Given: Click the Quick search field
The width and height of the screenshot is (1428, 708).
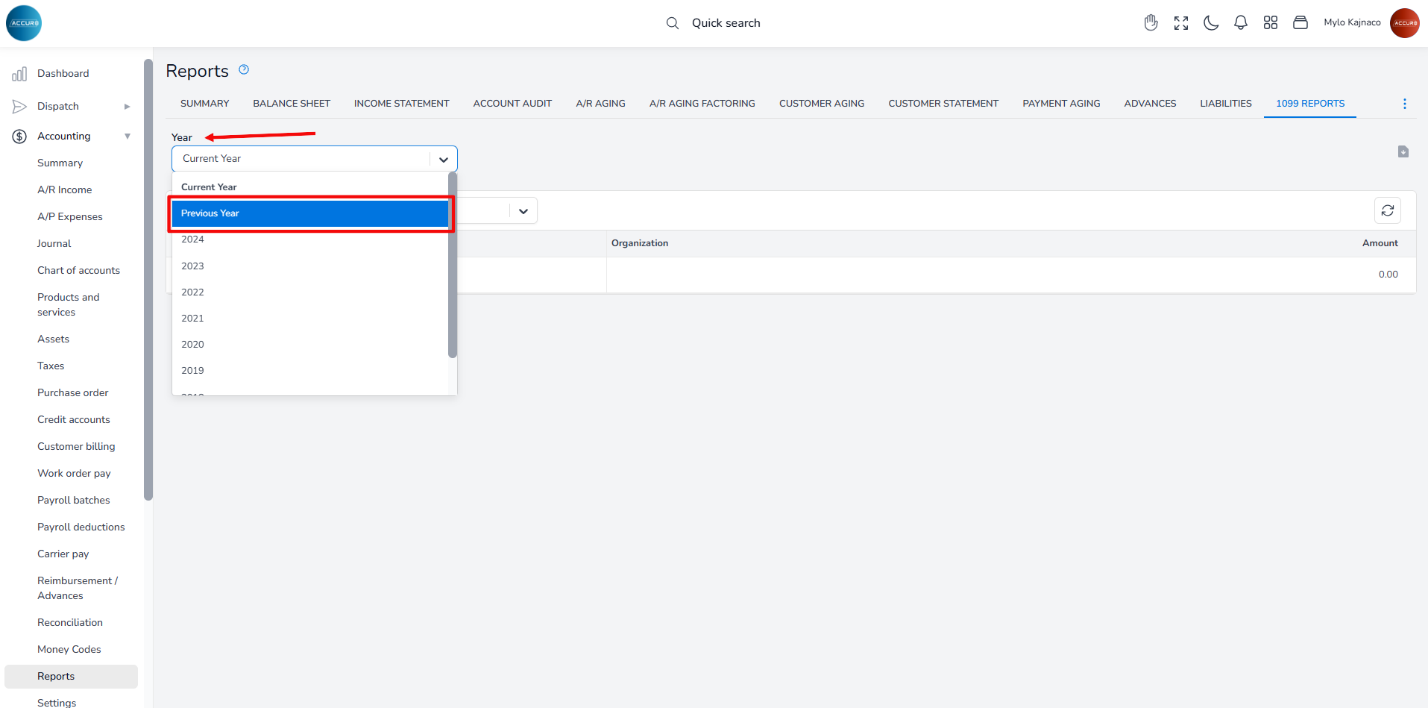Looking at the screenshot, I should click(726, 23).
